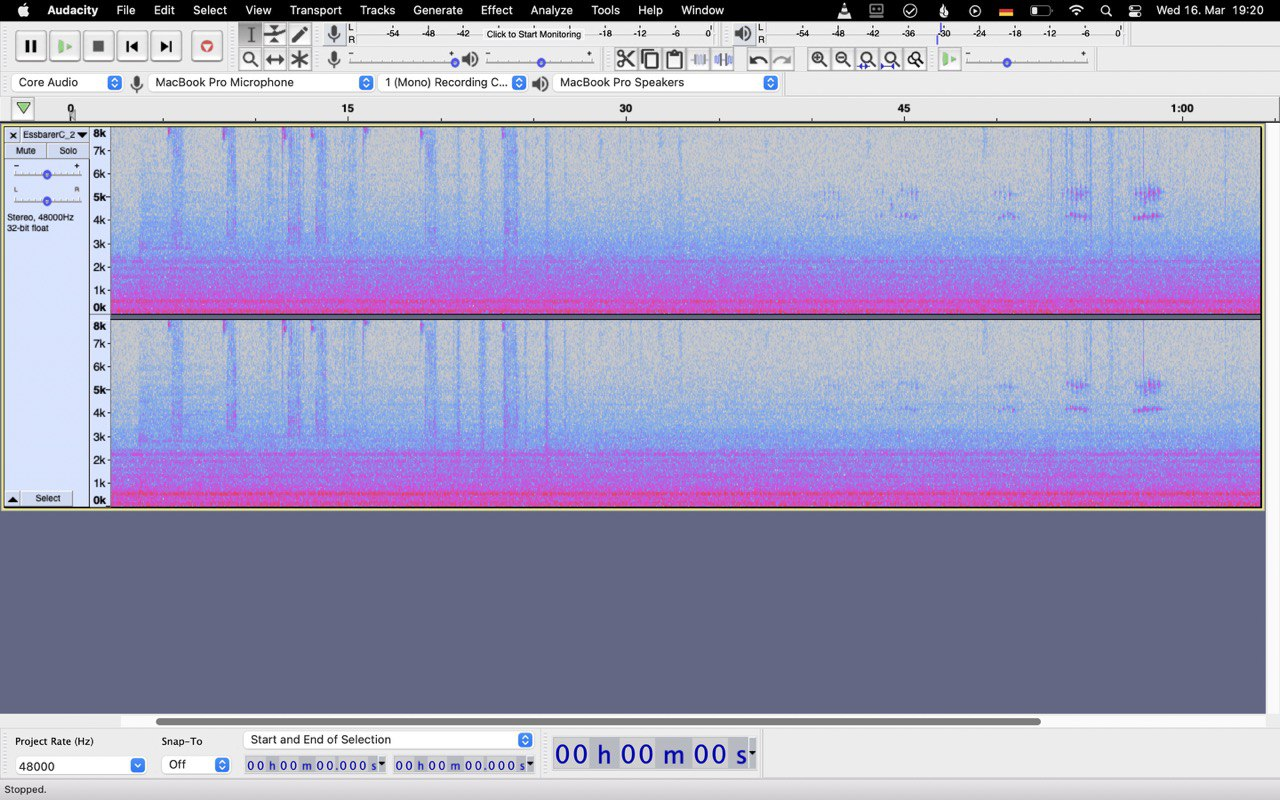The height and width of the screenshot is (800, 1280).
Task: Open the Core Audio host dropdown
Action: coord(68,83)
